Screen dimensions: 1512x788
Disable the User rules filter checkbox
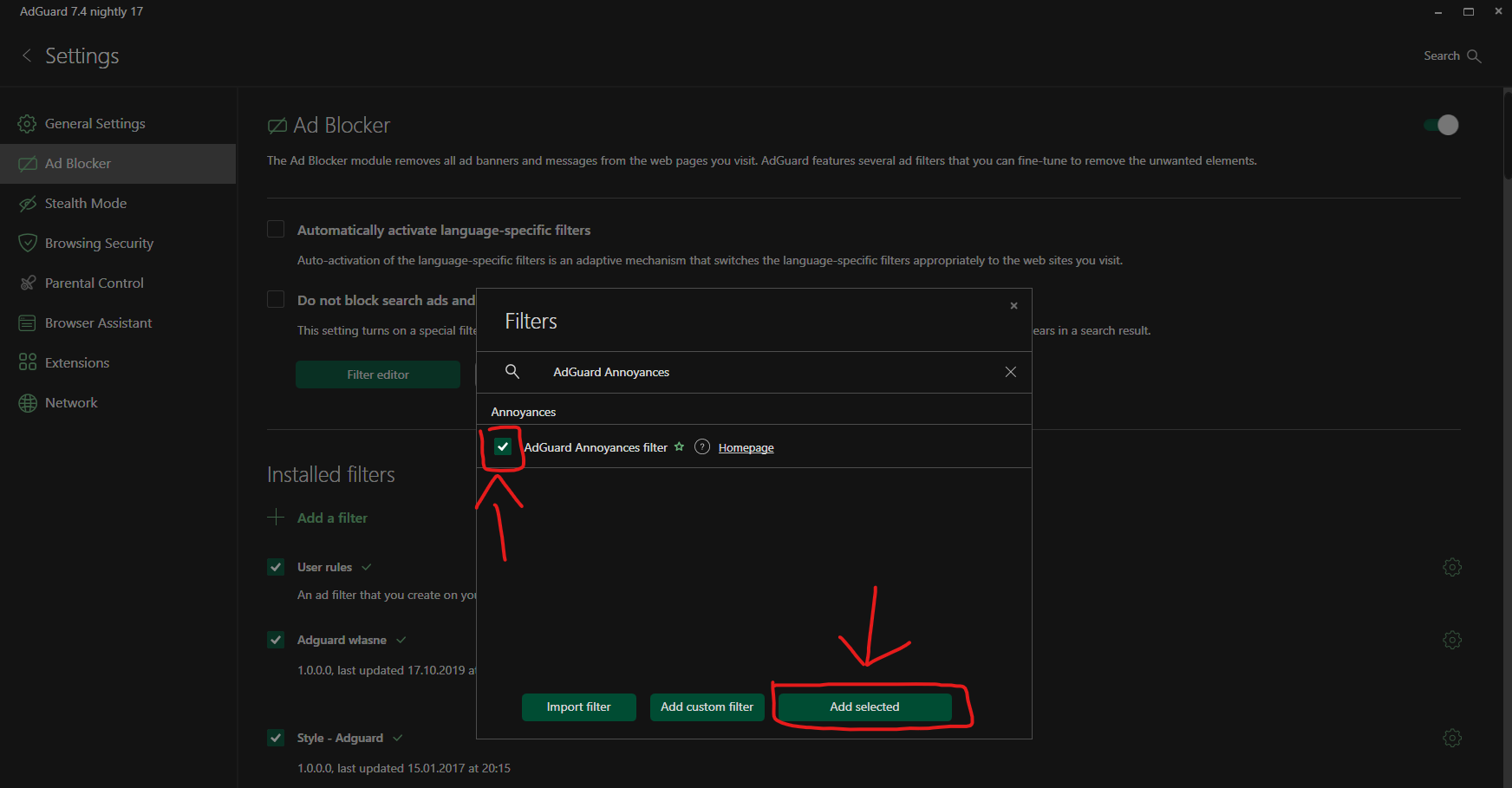[x=276, y=567]
